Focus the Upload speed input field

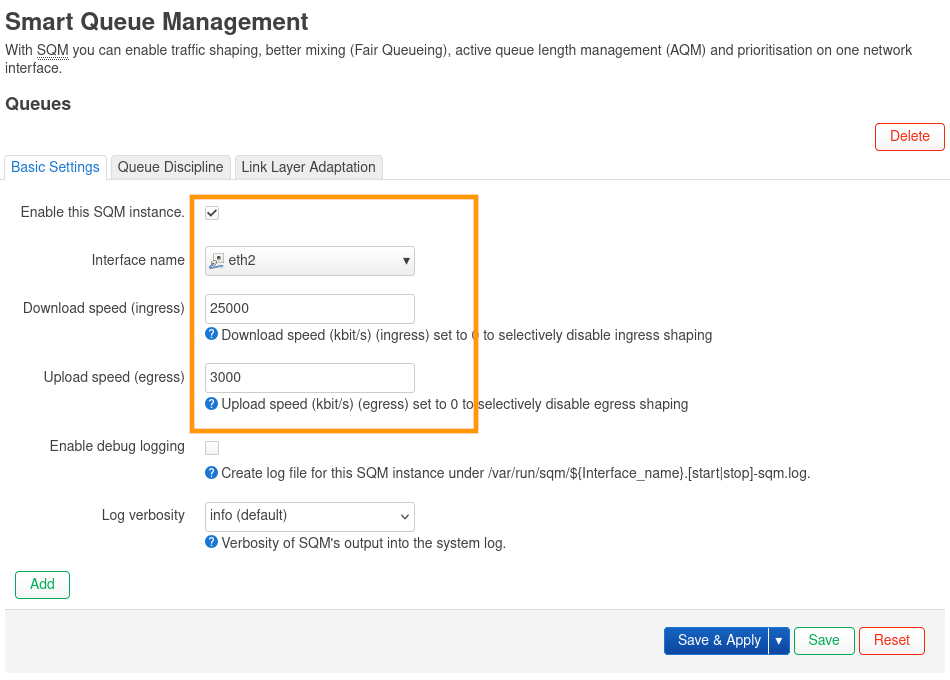[x=309, y=378]
